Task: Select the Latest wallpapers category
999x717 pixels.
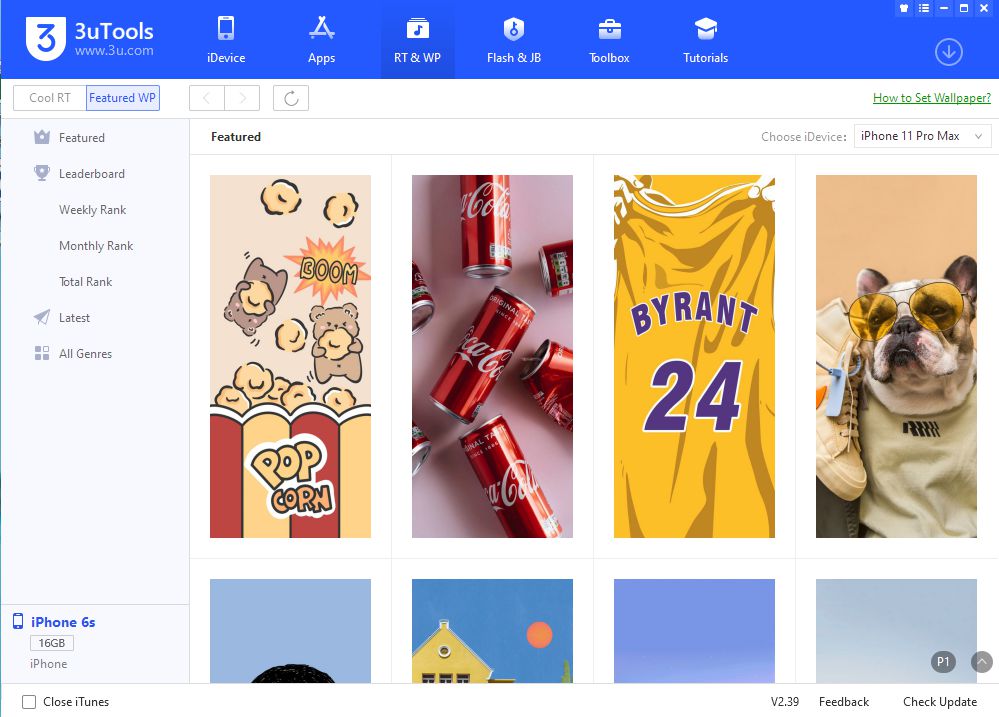Action: (75, 317)
